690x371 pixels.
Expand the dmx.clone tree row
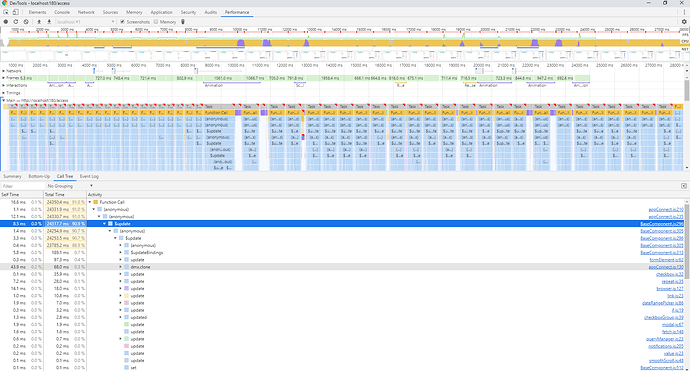click(121, 267)
